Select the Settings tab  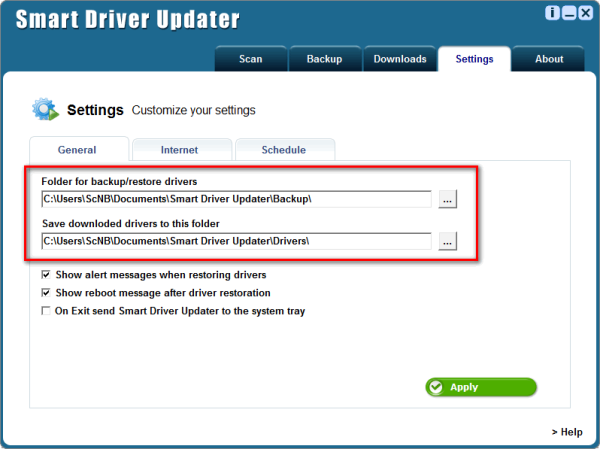474,59
